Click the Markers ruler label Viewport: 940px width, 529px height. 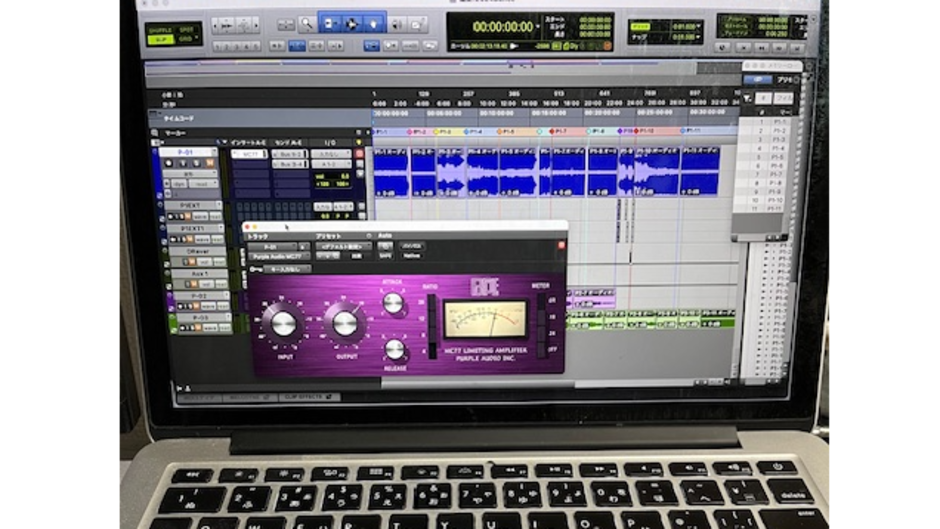pos(175,133)
